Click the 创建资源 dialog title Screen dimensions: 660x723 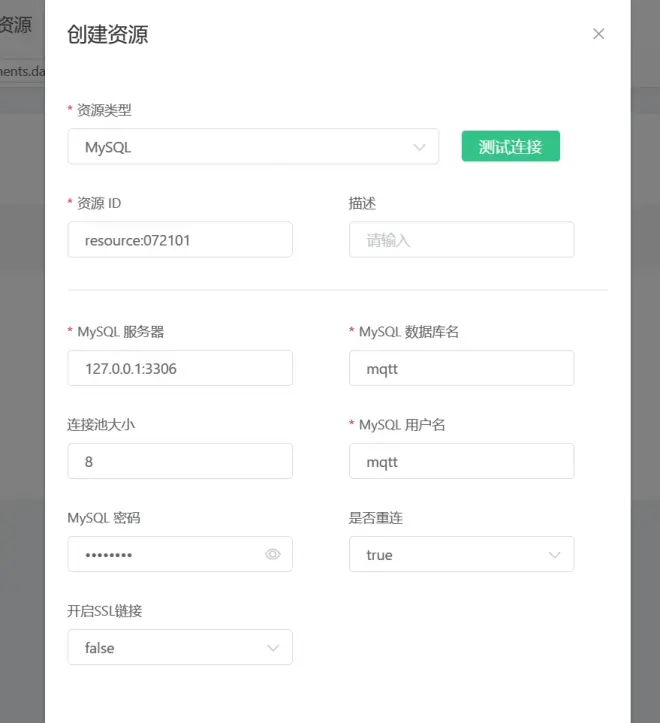(x=108, y=35)
